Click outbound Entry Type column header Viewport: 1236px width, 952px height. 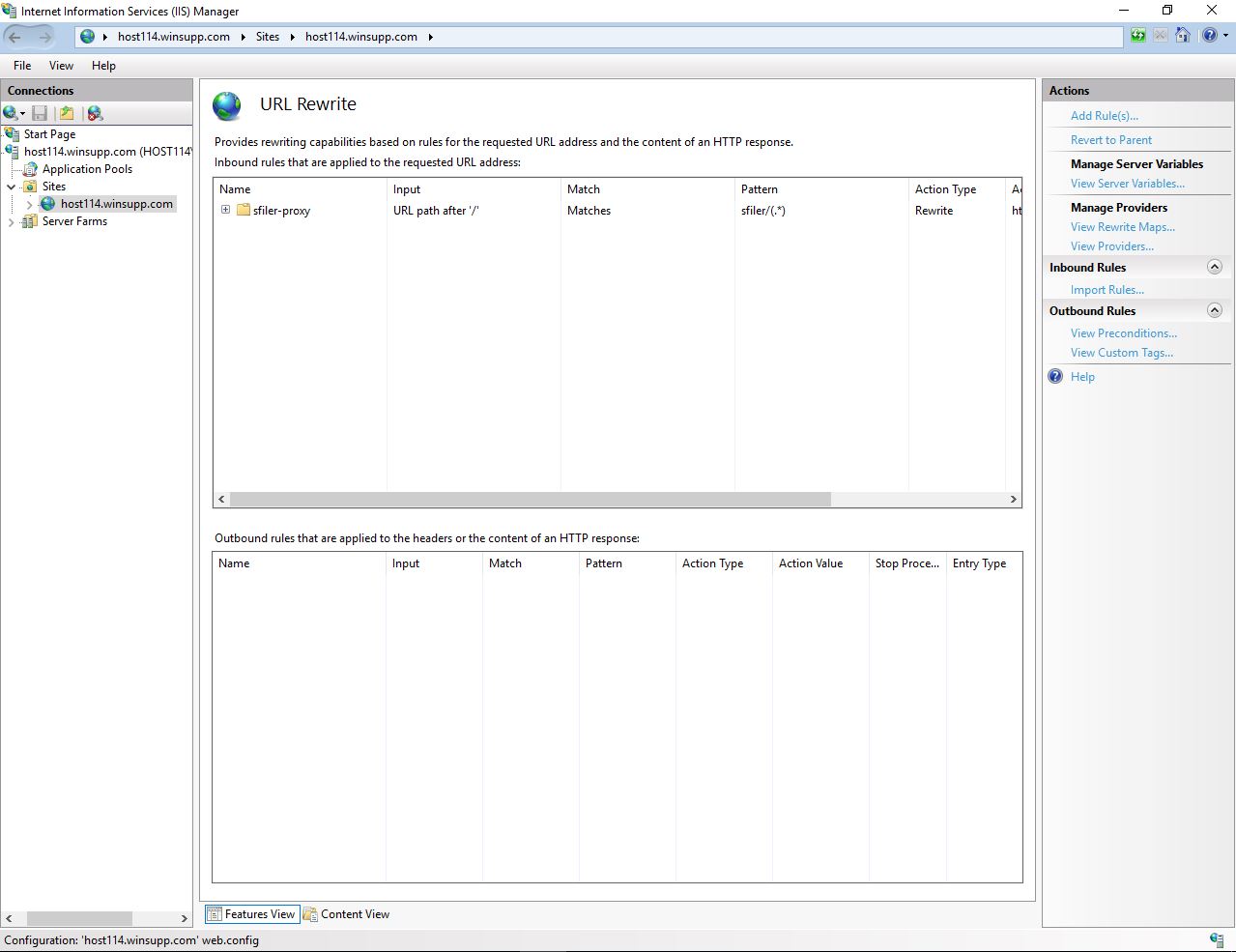tap(984, 563)
